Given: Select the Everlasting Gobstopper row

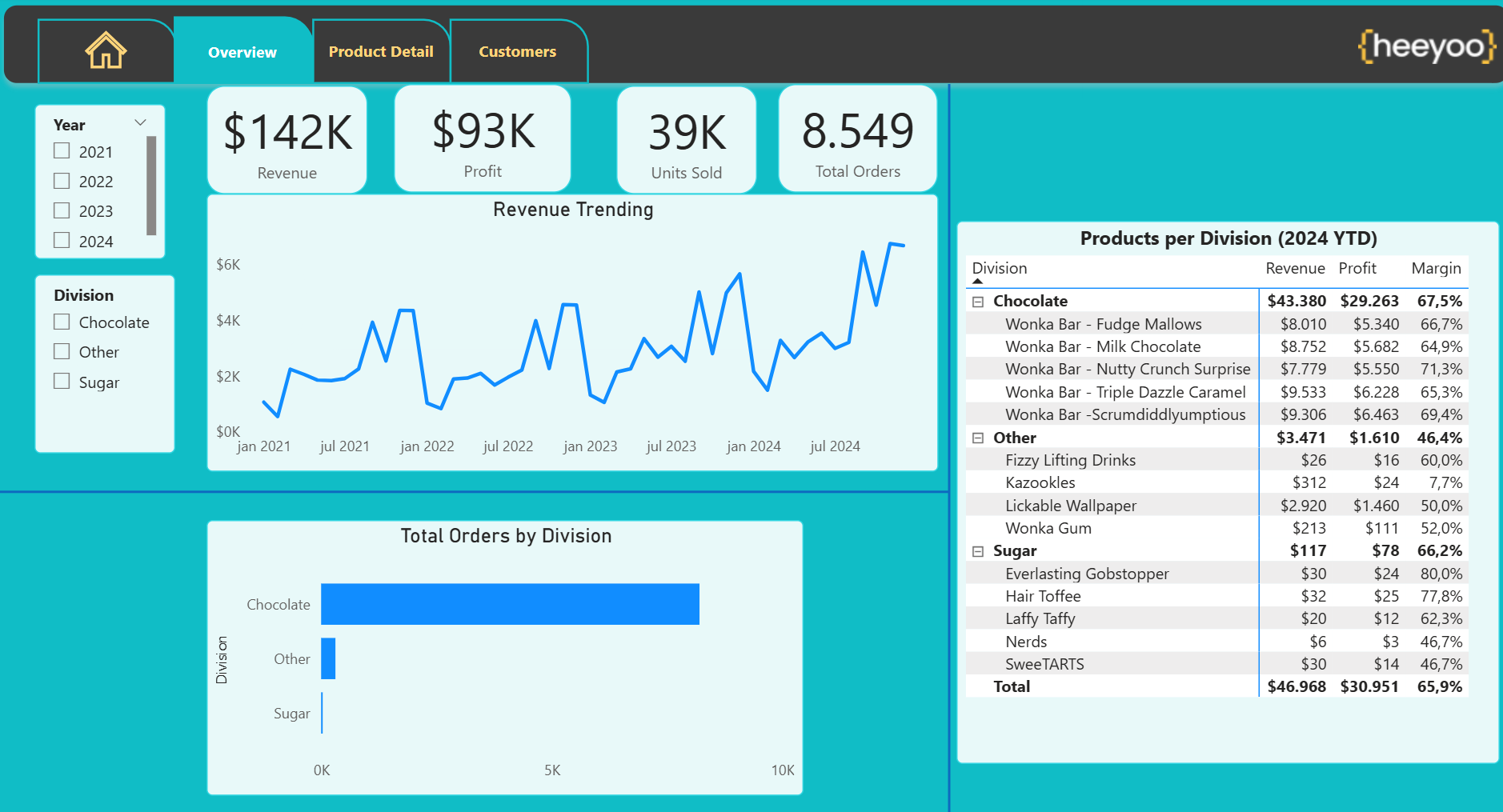Looking at the screenshot, I should click(x=1216, y=574).
